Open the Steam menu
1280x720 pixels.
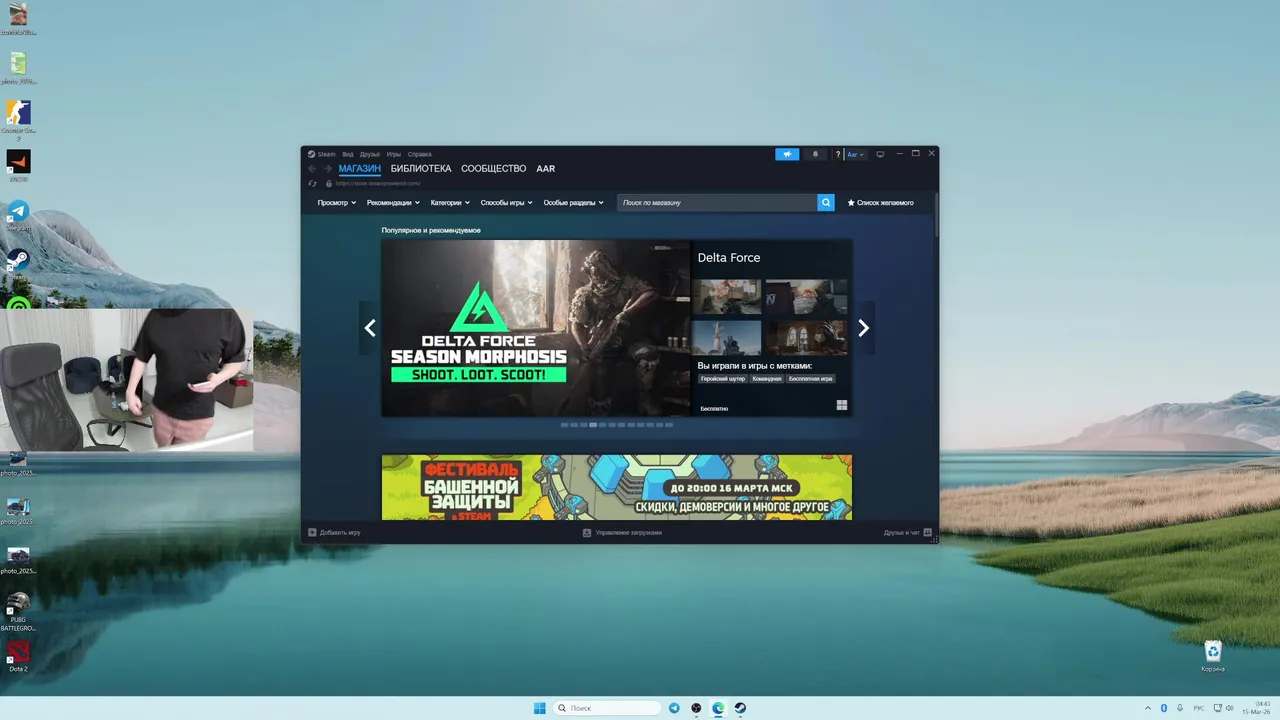(x=322, y=154)
